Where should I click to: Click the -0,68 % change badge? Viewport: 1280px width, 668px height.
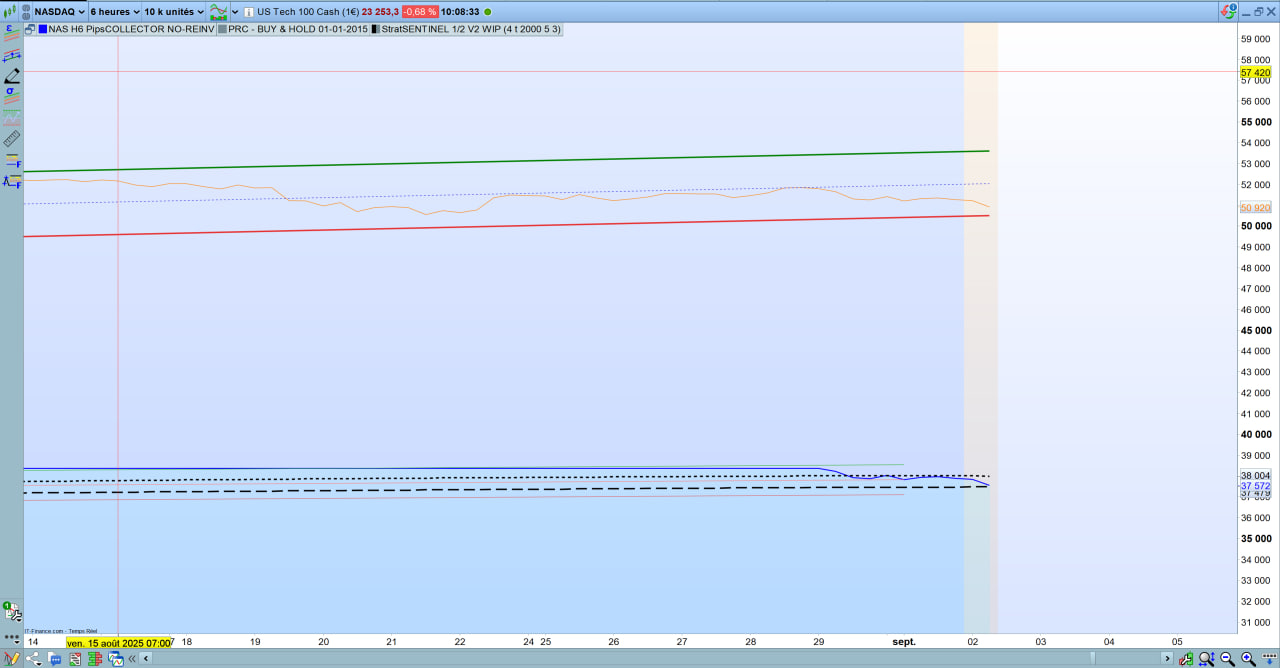point(420,12)
